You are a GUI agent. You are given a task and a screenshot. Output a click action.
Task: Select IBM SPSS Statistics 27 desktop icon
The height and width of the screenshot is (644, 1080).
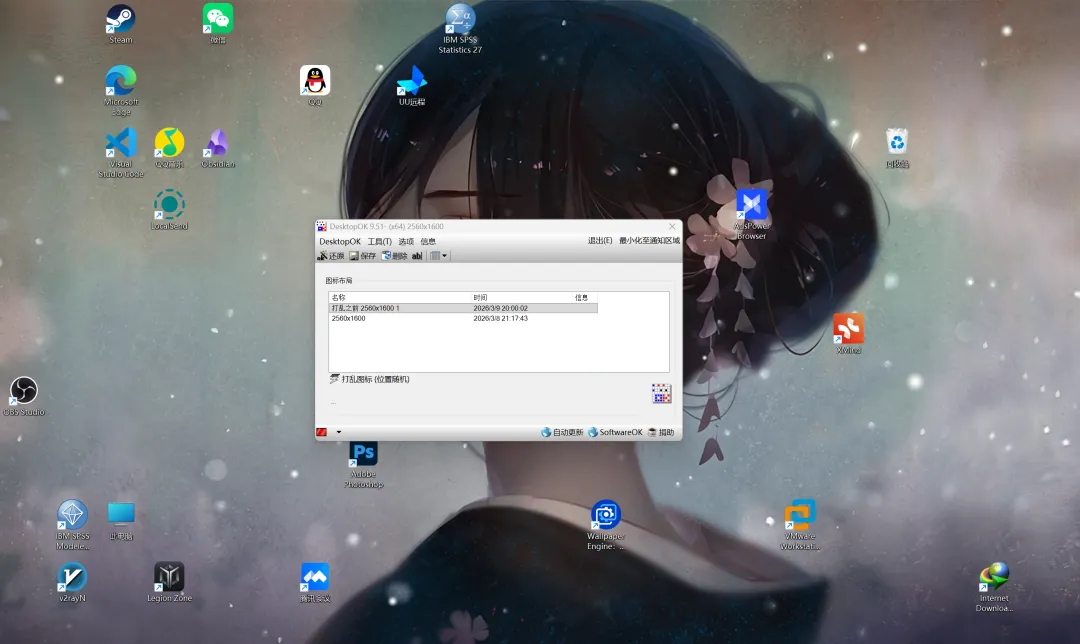tap(460, 29)
